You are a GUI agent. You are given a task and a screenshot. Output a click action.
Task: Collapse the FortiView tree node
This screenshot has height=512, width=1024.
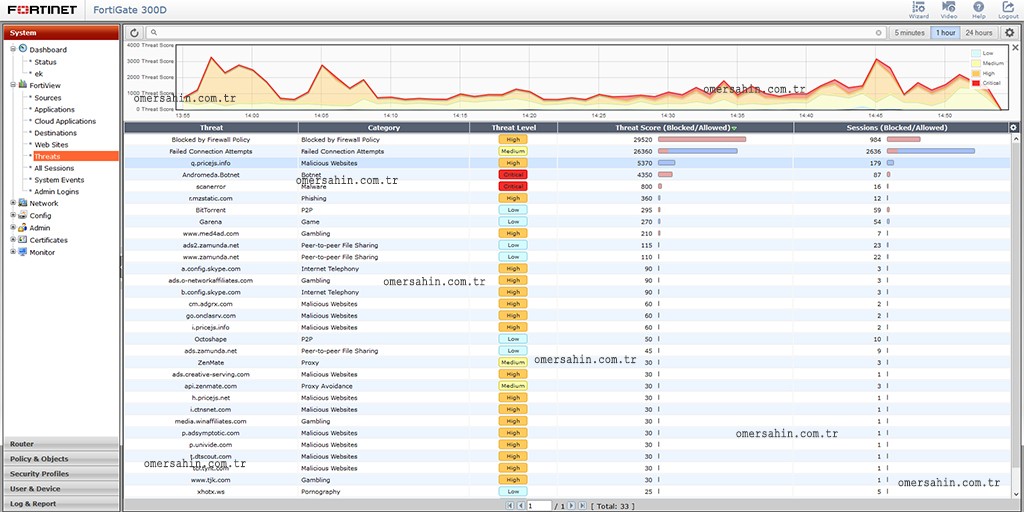click(13, 85)
